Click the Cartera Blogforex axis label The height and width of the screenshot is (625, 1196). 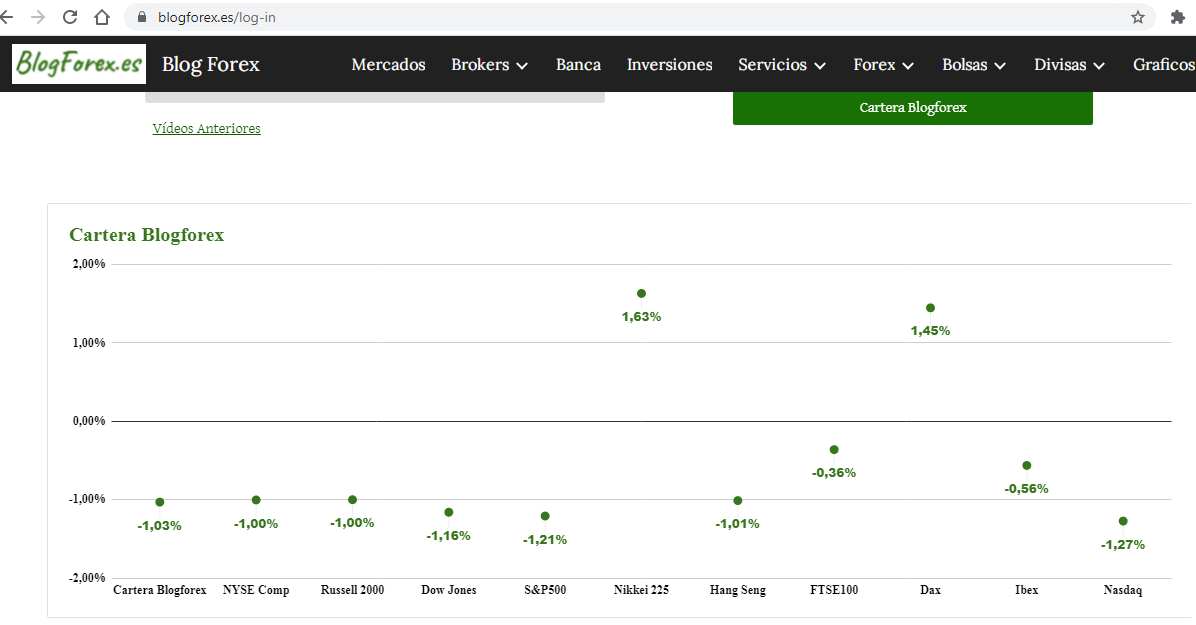tap(159, 590)
